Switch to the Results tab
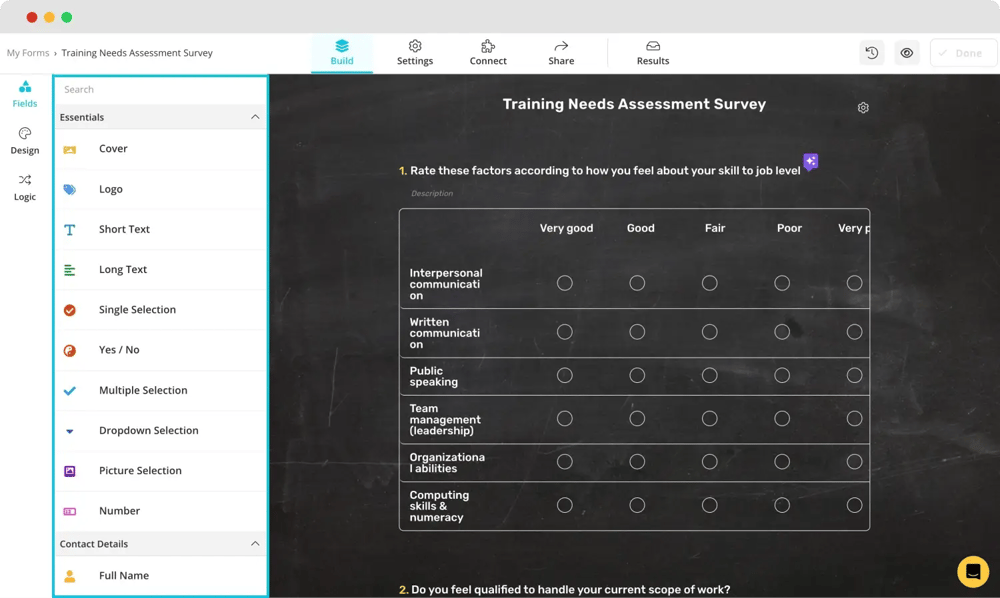The image size is (1000, 598). [653, 53]
